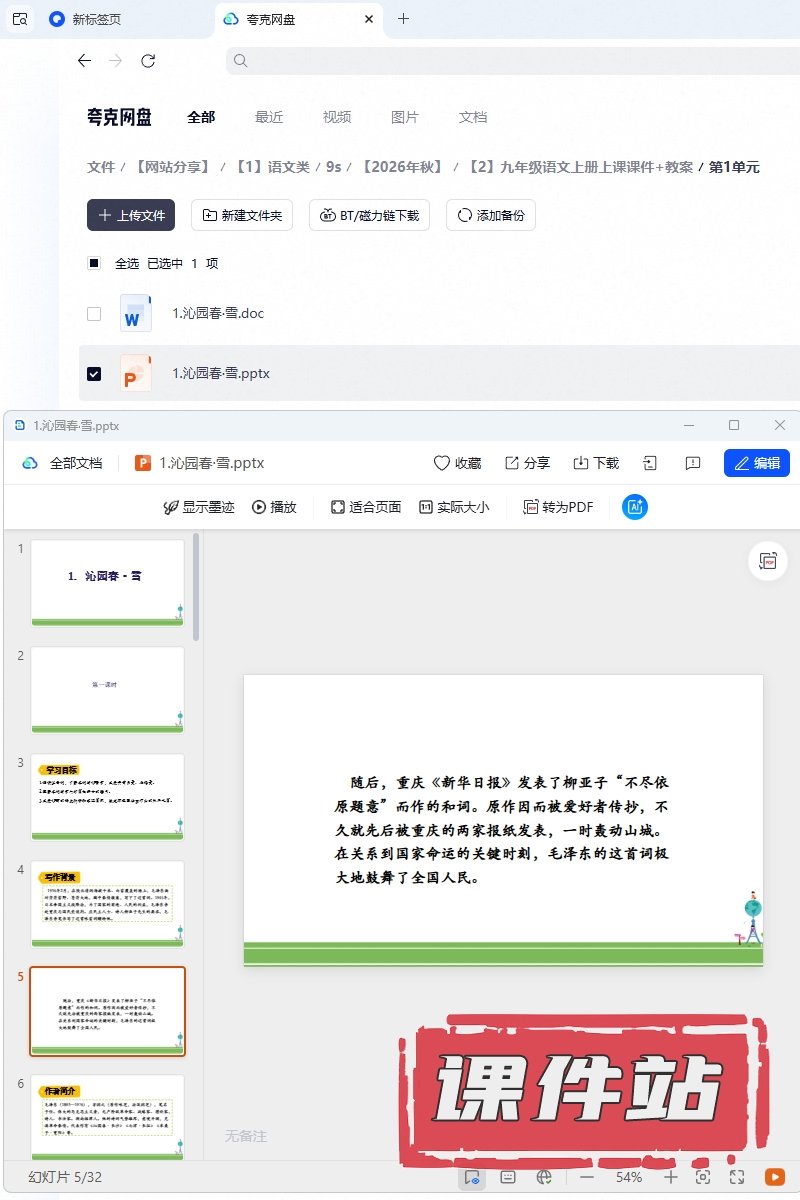Open the 54% zoom level menu
The image size is (800, 1200).
[x=629, y=1177]
